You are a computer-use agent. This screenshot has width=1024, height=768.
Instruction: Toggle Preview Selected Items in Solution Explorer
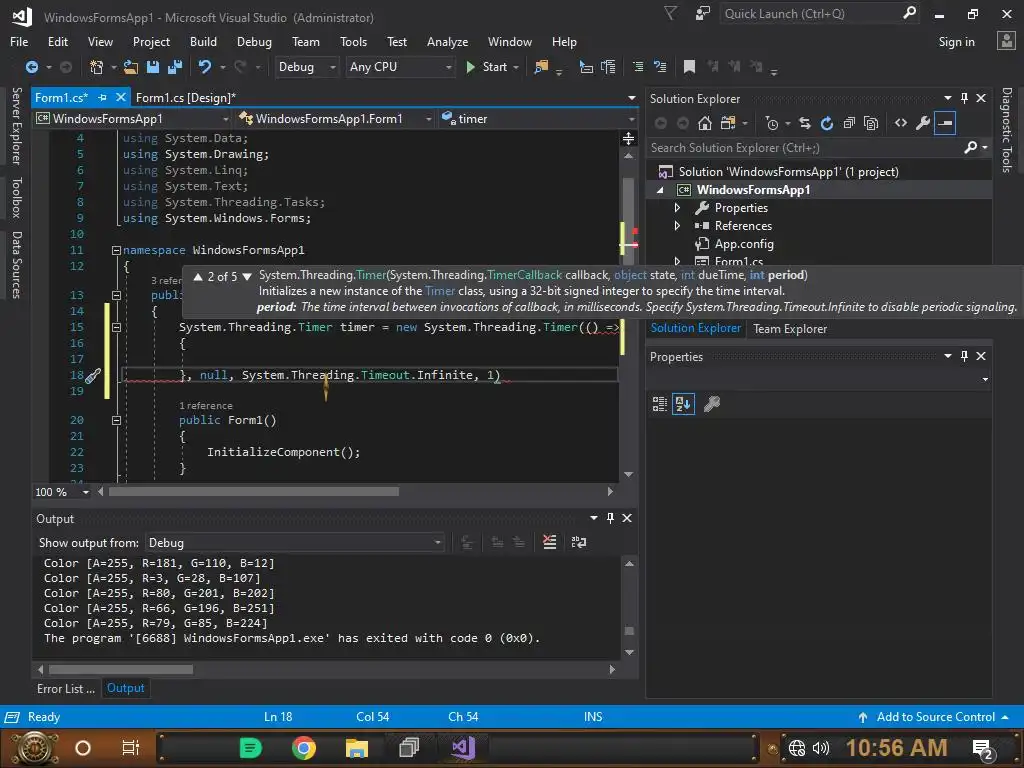pyautogui.click(x=945, y=123)
